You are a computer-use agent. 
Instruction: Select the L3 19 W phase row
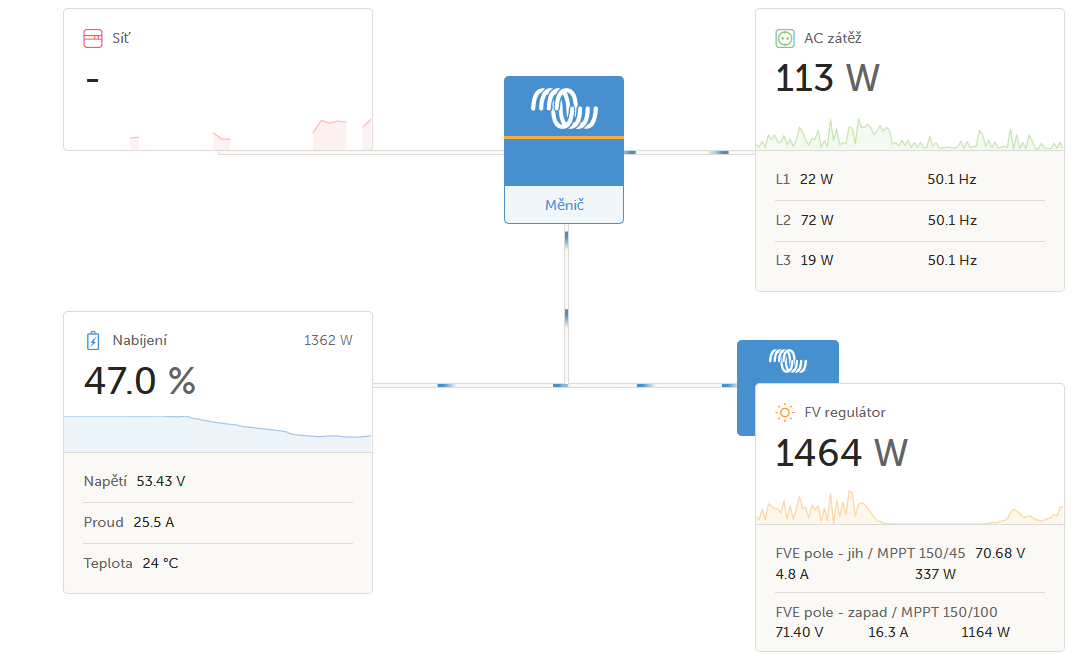click(910, 260)
